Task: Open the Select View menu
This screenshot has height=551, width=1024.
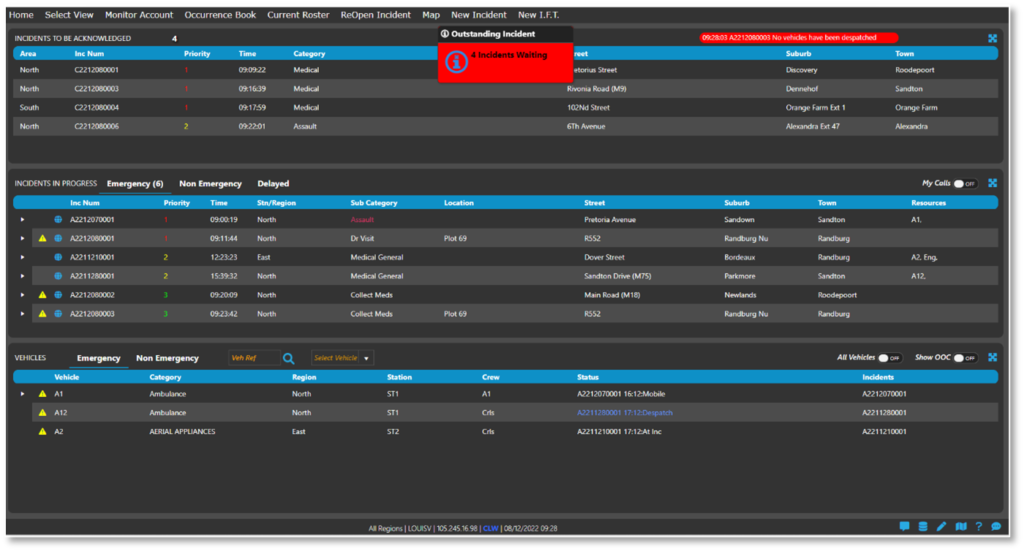Action: 69,15
